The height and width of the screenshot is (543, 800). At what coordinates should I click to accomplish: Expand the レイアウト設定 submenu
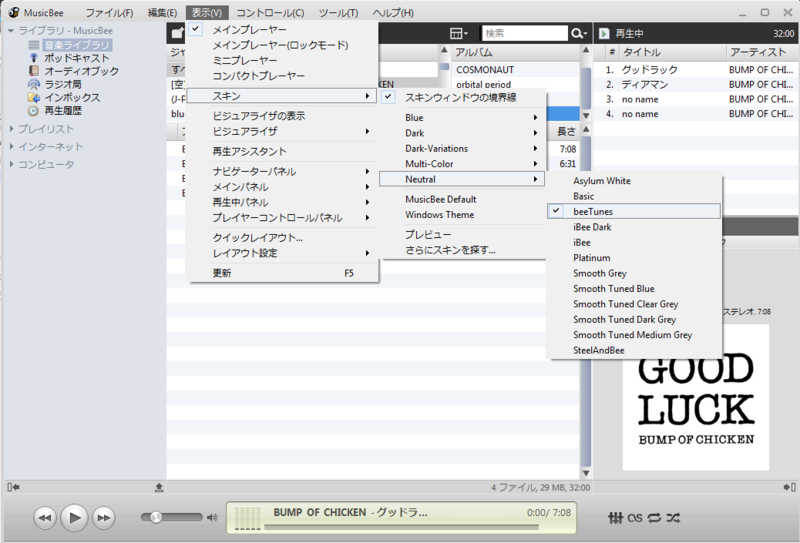click(x=282, y=253)
